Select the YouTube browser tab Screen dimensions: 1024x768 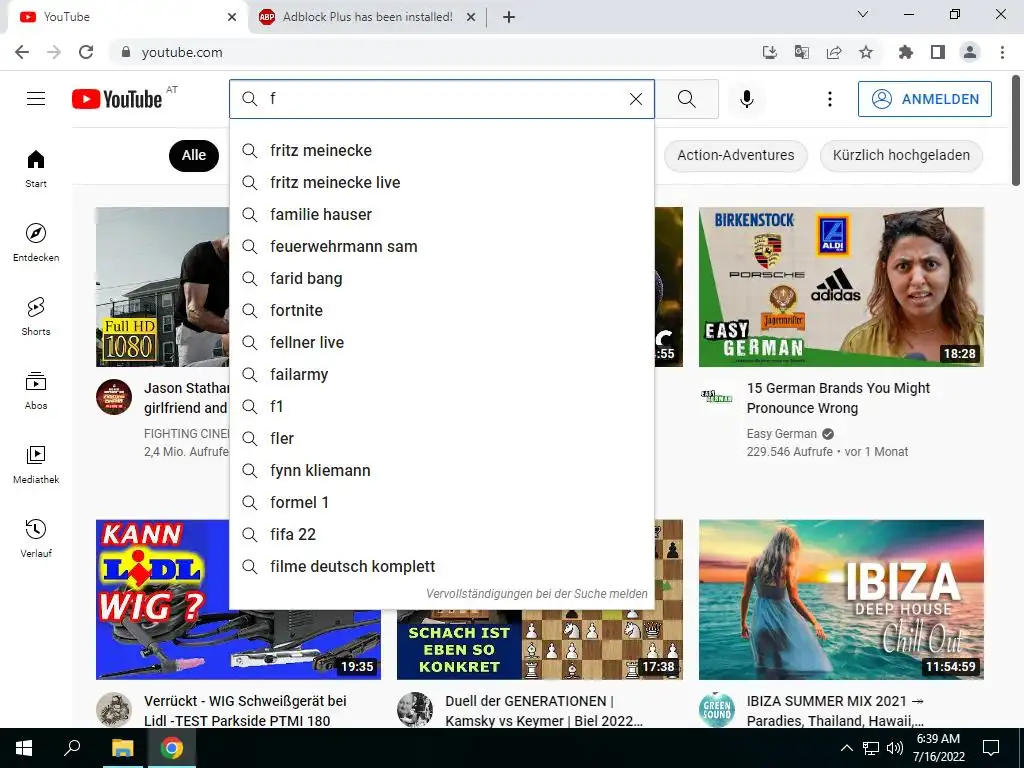point(127,17)
